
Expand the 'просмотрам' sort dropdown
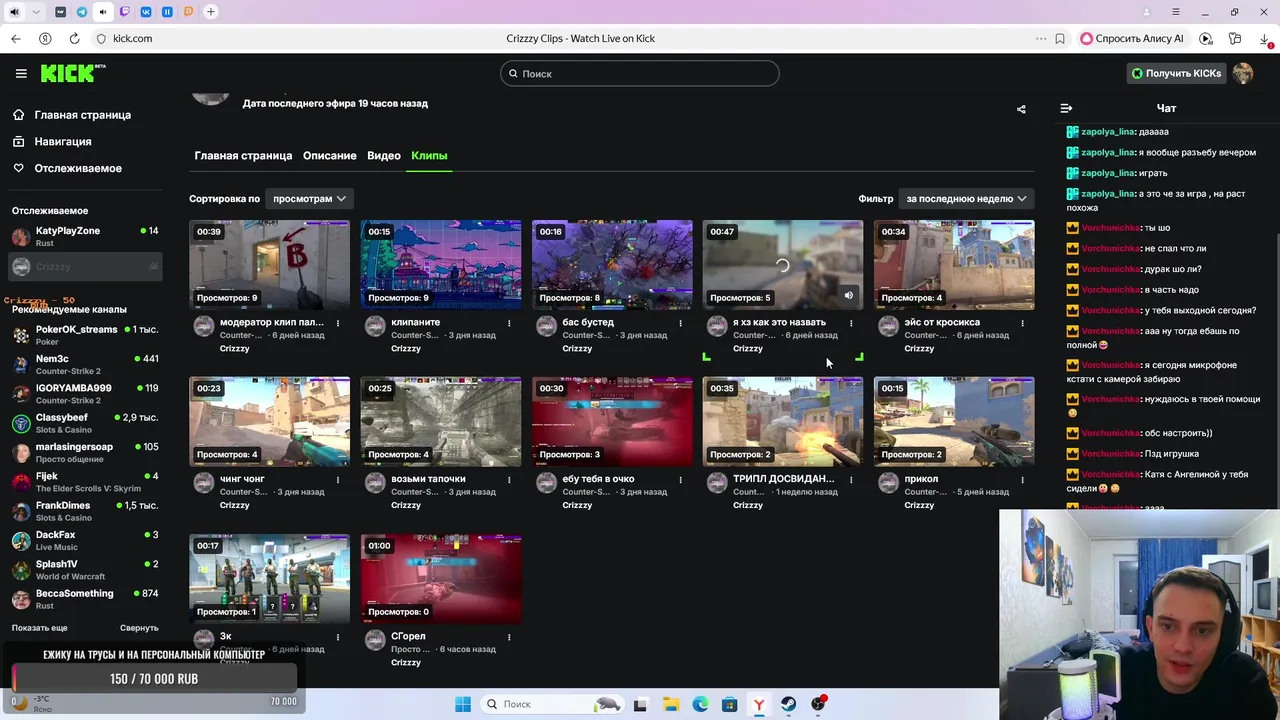click(309, 198)
